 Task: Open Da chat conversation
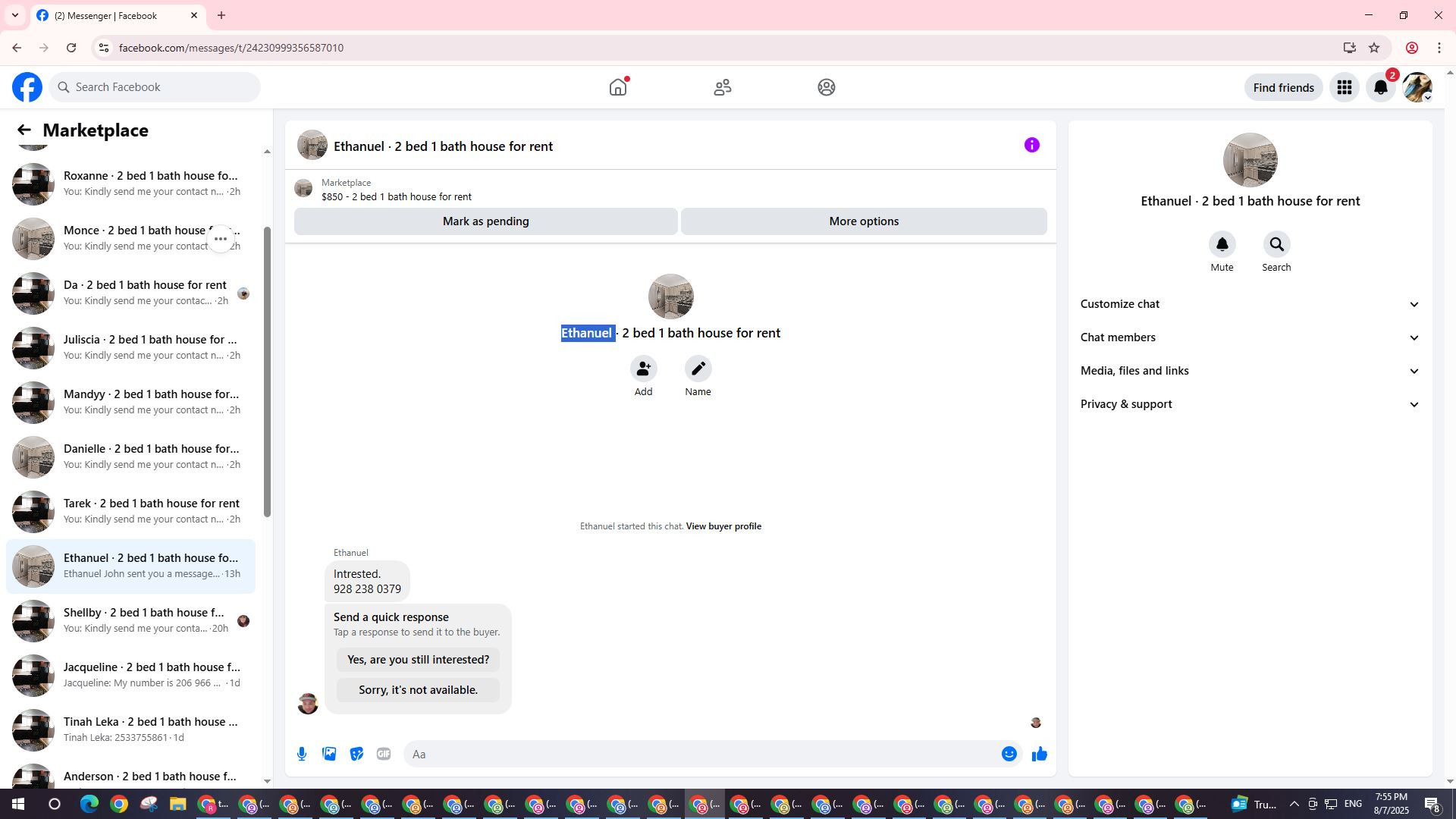coord(130,293)
